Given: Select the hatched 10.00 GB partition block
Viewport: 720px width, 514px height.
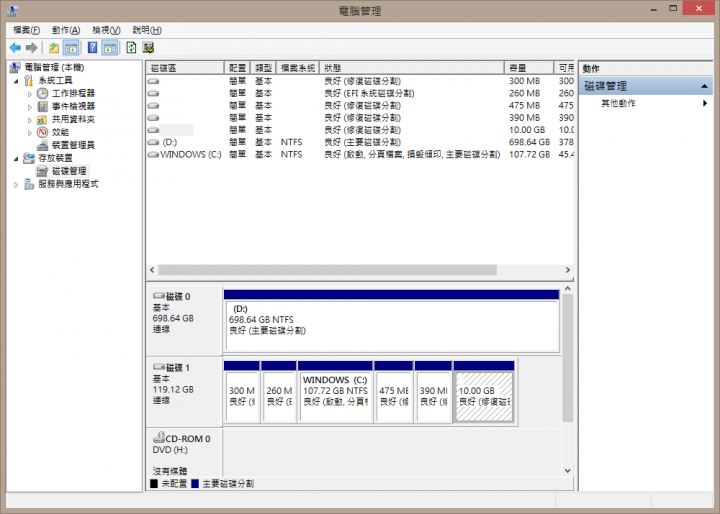Looking at the screenshot, I should click(x=484, y=392).
